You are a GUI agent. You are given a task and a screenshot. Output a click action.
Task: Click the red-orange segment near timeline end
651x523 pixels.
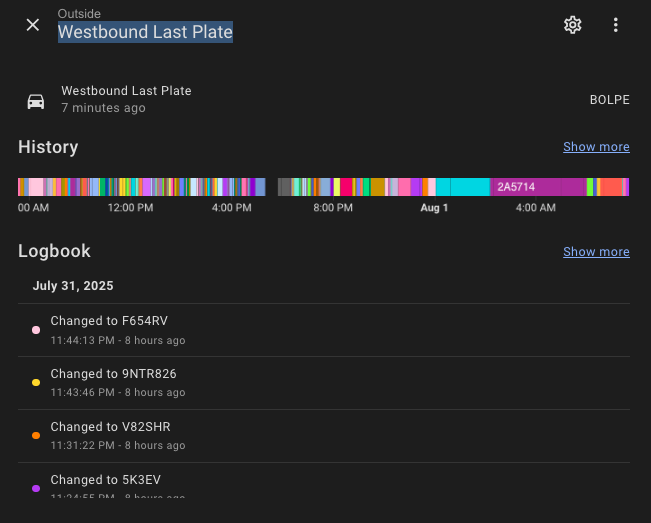click(611, 187)
